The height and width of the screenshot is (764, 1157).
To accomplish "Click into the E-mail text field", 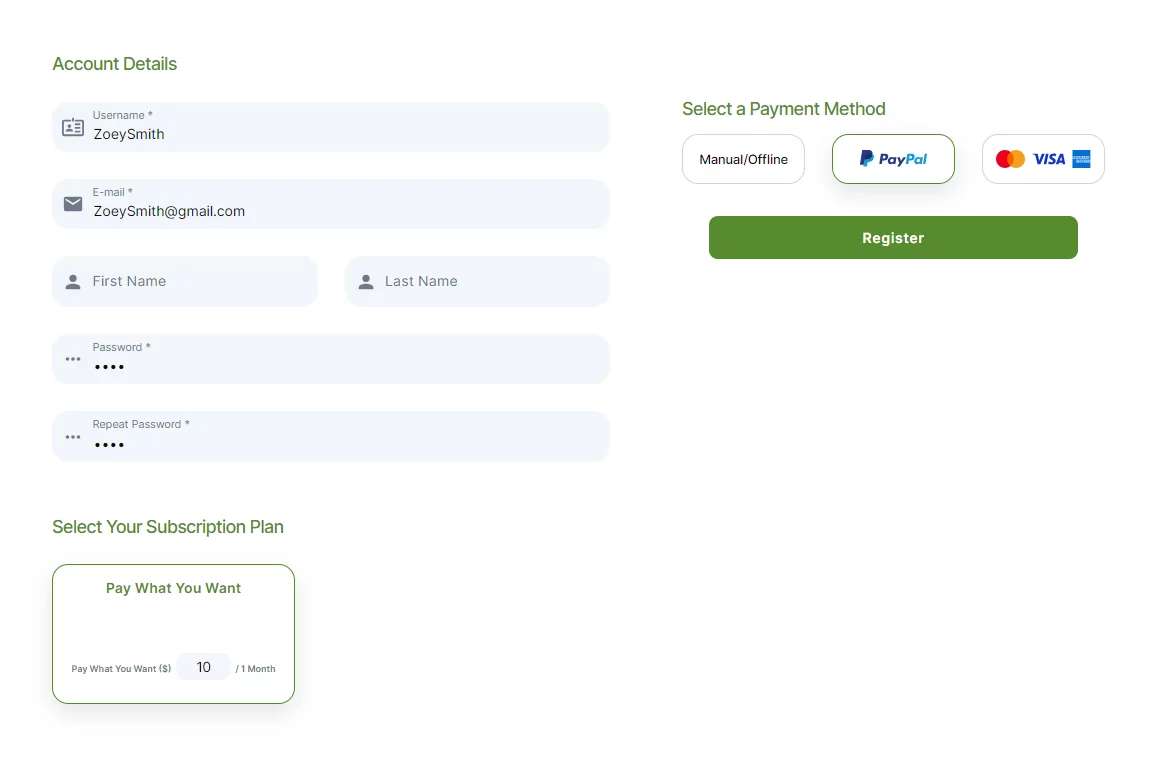I will pyautogui.click(x=340, y=211).
